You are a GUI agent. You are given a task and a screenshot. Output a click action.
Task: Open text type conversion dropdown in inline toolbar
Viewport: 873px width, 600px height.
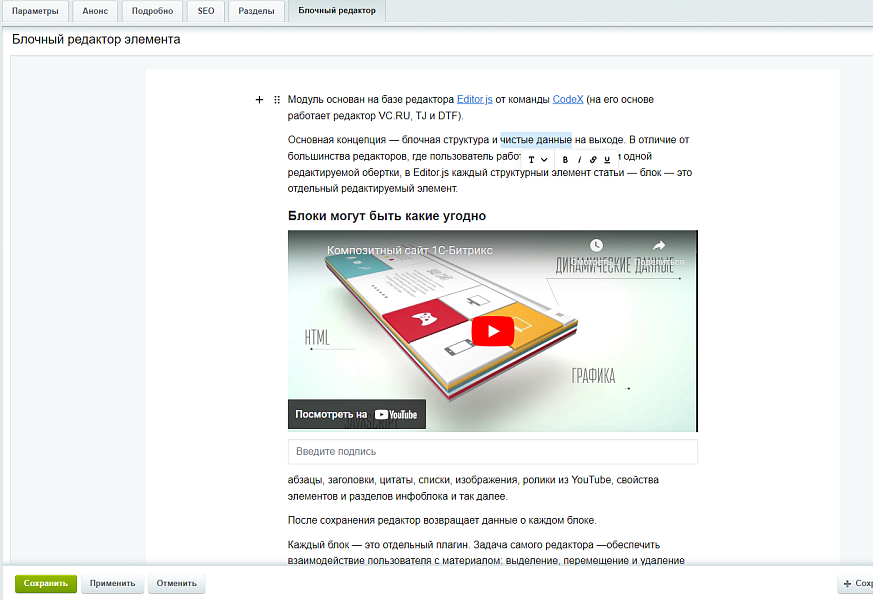pos(537,160)
